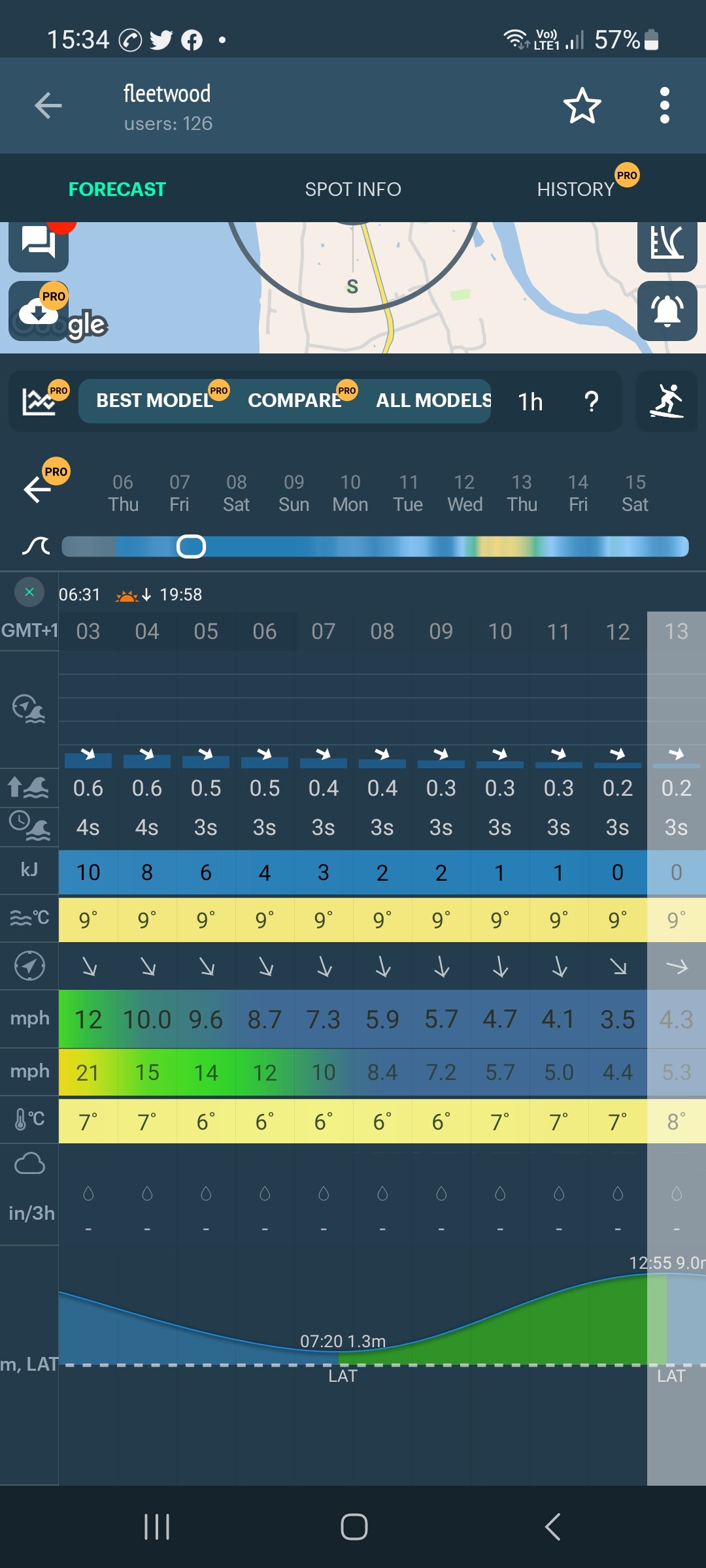Open wind alert bell icon
The image size is (706, 1568).
(667, 311)
